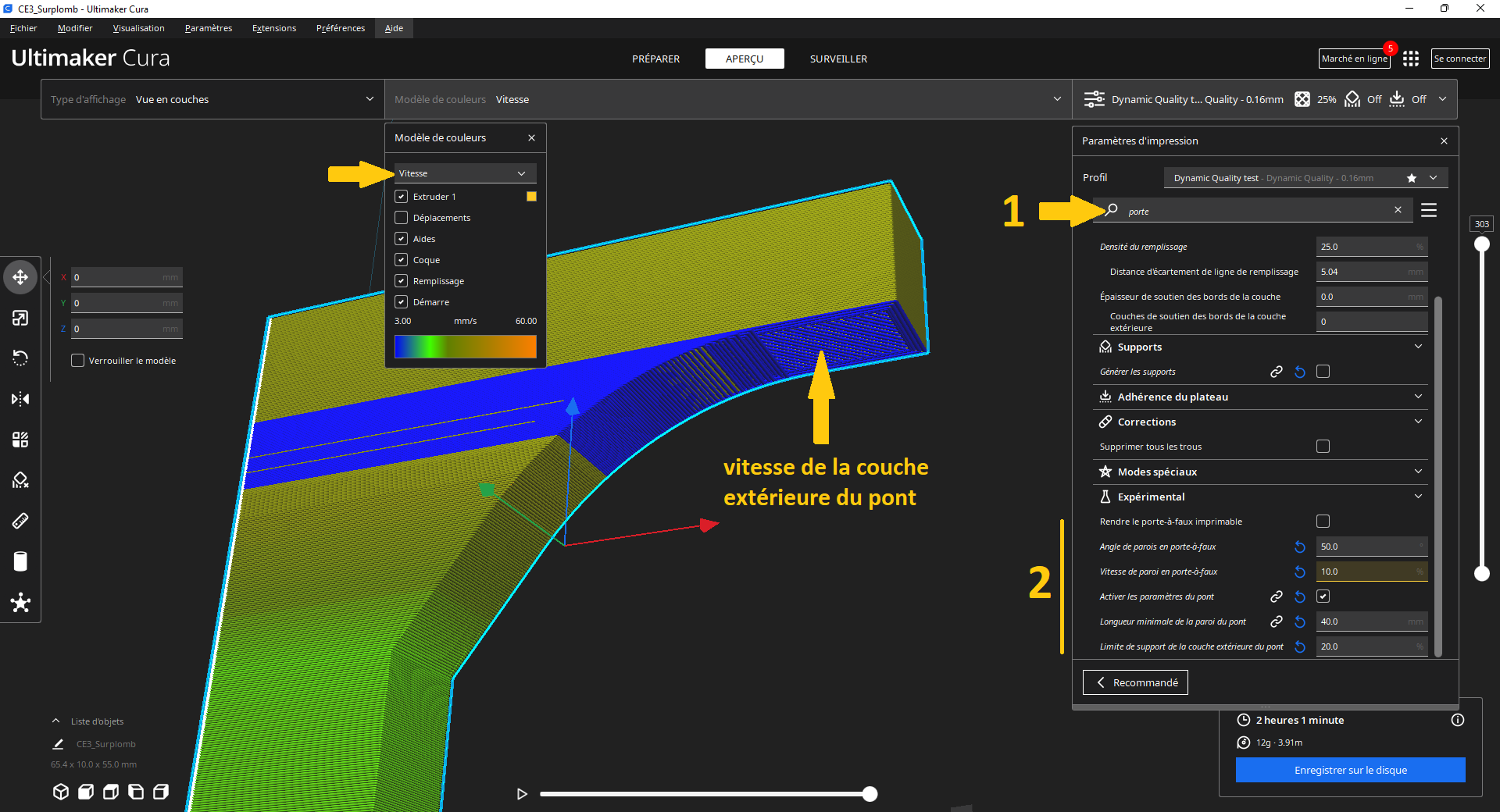Viewport: 1500px width, 812px height.
Task: Open the Vitesse color scheme dropdown
Action: pyautogui.click(x=465, y=173)
